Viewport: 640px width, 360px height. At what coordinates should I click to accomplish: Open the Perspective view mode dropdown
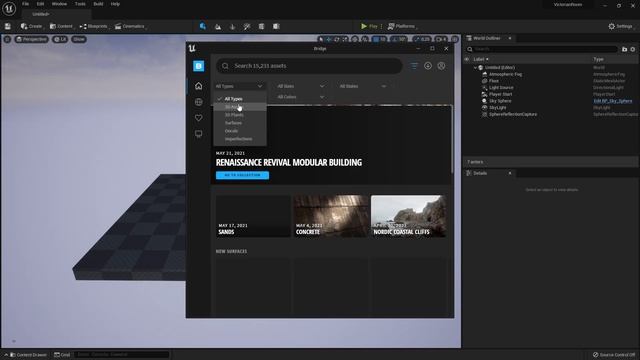point(31,39)
